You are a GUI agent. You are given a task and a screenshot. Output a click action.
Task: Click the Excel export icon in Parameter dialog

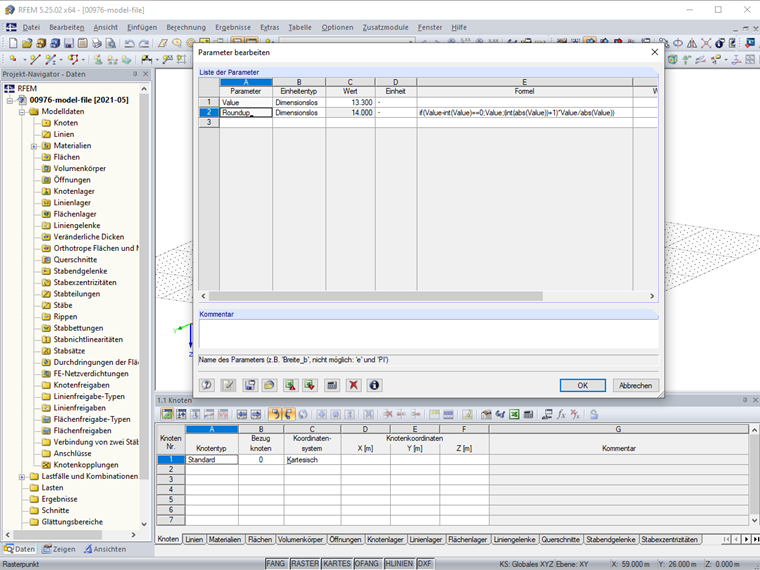(290, 385)
